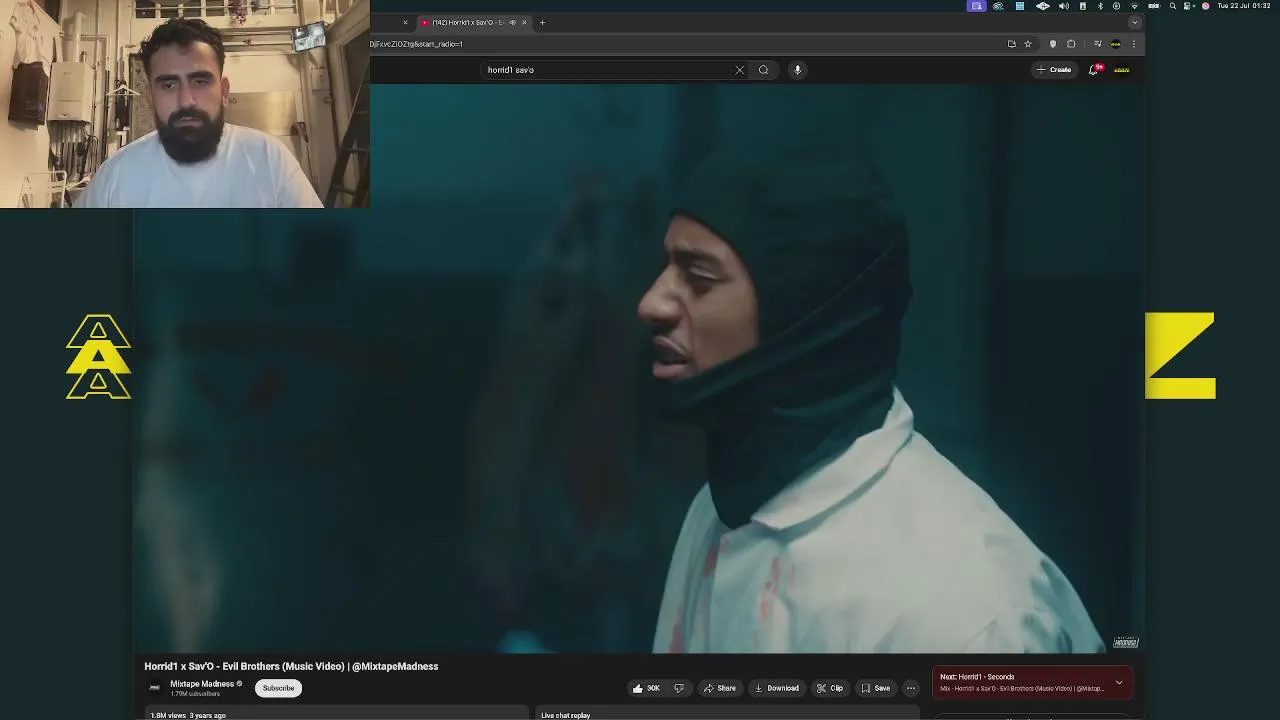1280x720 pixels.
Task: Click the install/cast icon in the address bar
Action: click(1011, 44)
